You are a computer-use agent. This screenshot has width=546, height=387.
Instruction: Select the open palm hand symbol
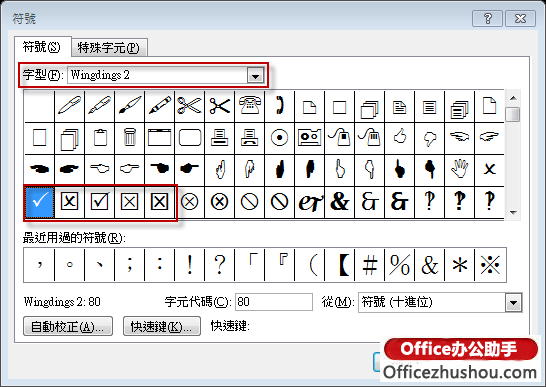[x=459, y=169]
